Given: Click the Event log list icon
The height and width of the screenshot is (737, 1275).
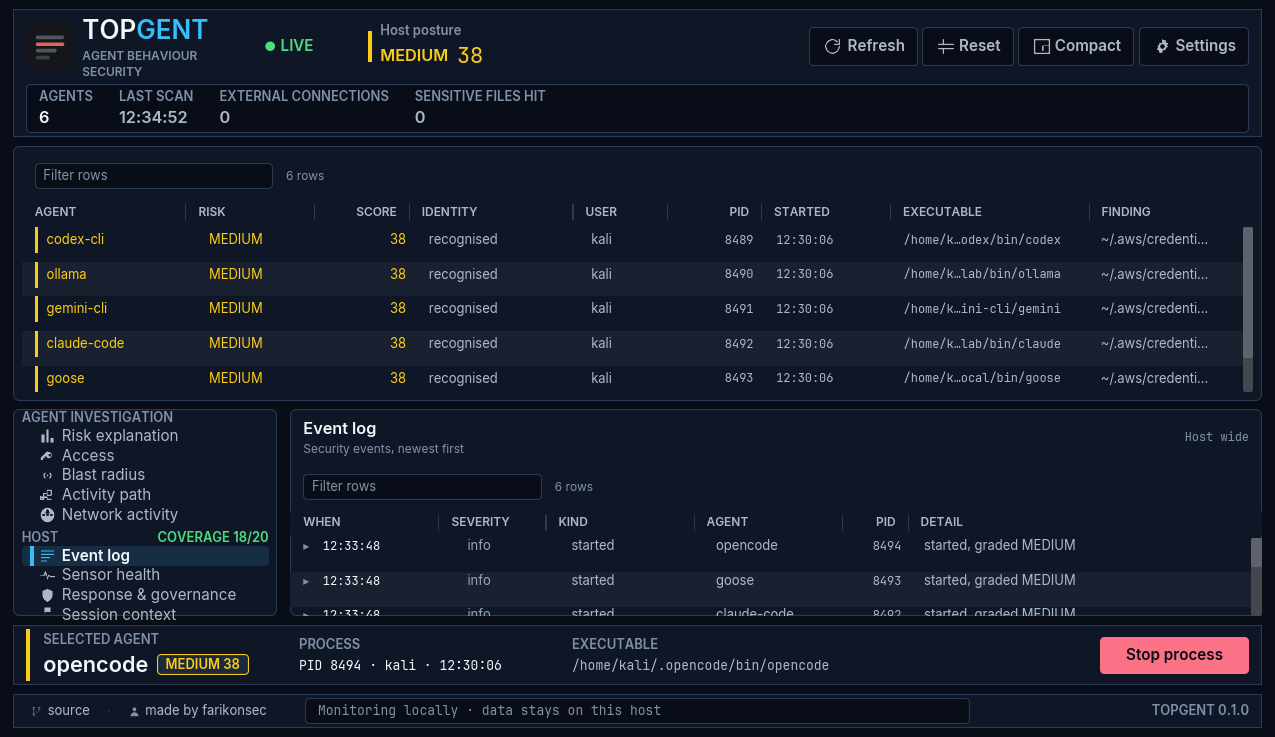Looking at the screenshot, I should pos(47,556).
